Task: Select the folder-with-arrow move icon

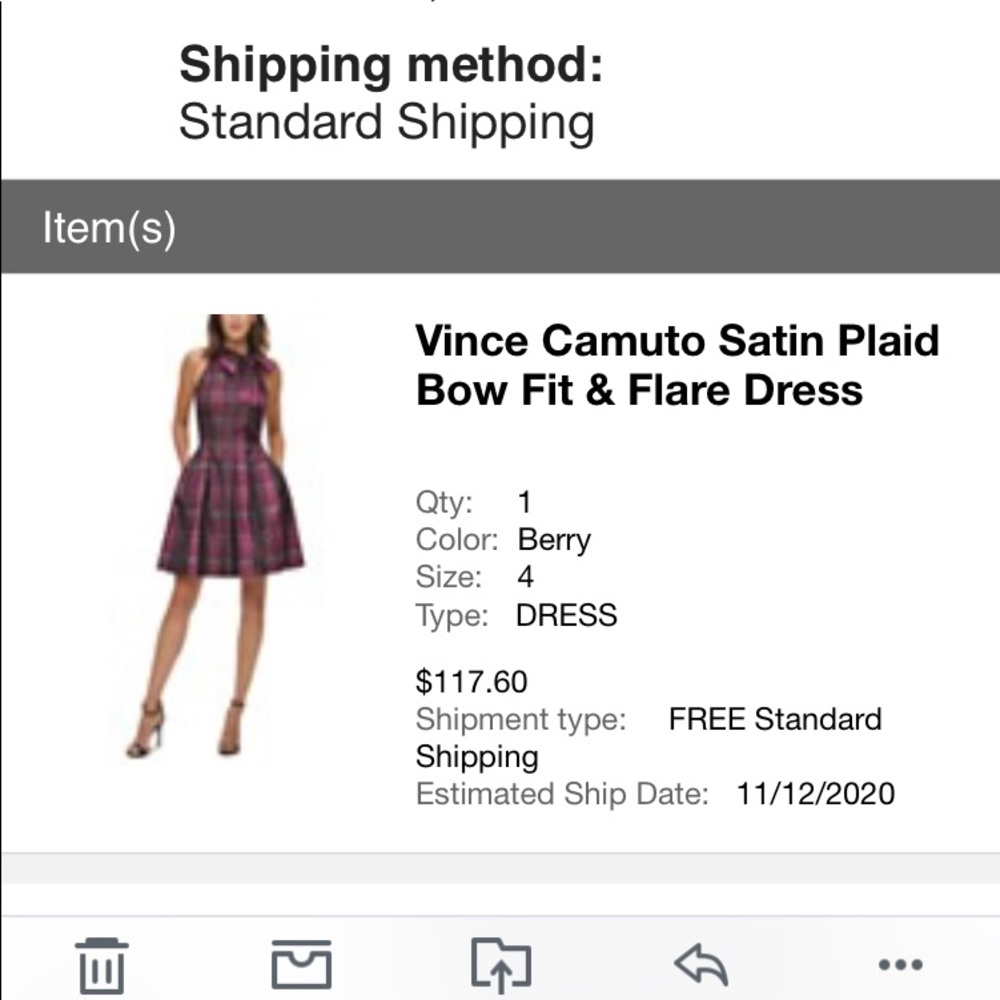Action: pos(500,964)
